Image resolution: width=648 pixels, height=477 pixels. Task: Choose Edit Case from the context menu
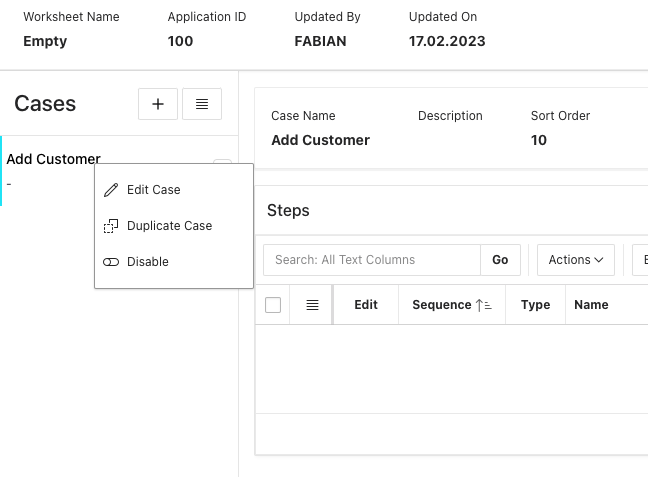(174, 190)
